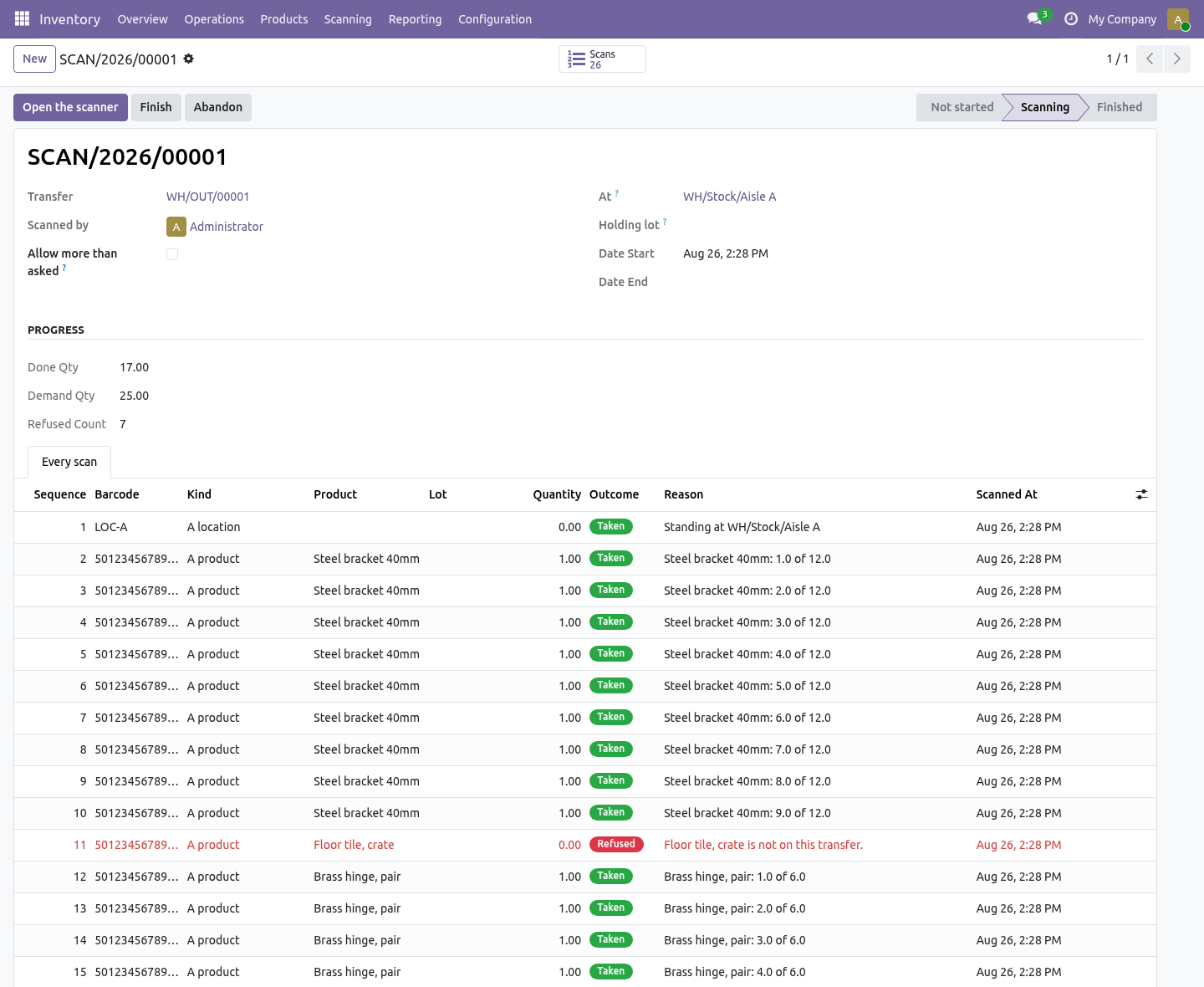Sort by the Lot column header
Image resolution: width=1204 pixels, height=987 pixels.
pos(437,494)
